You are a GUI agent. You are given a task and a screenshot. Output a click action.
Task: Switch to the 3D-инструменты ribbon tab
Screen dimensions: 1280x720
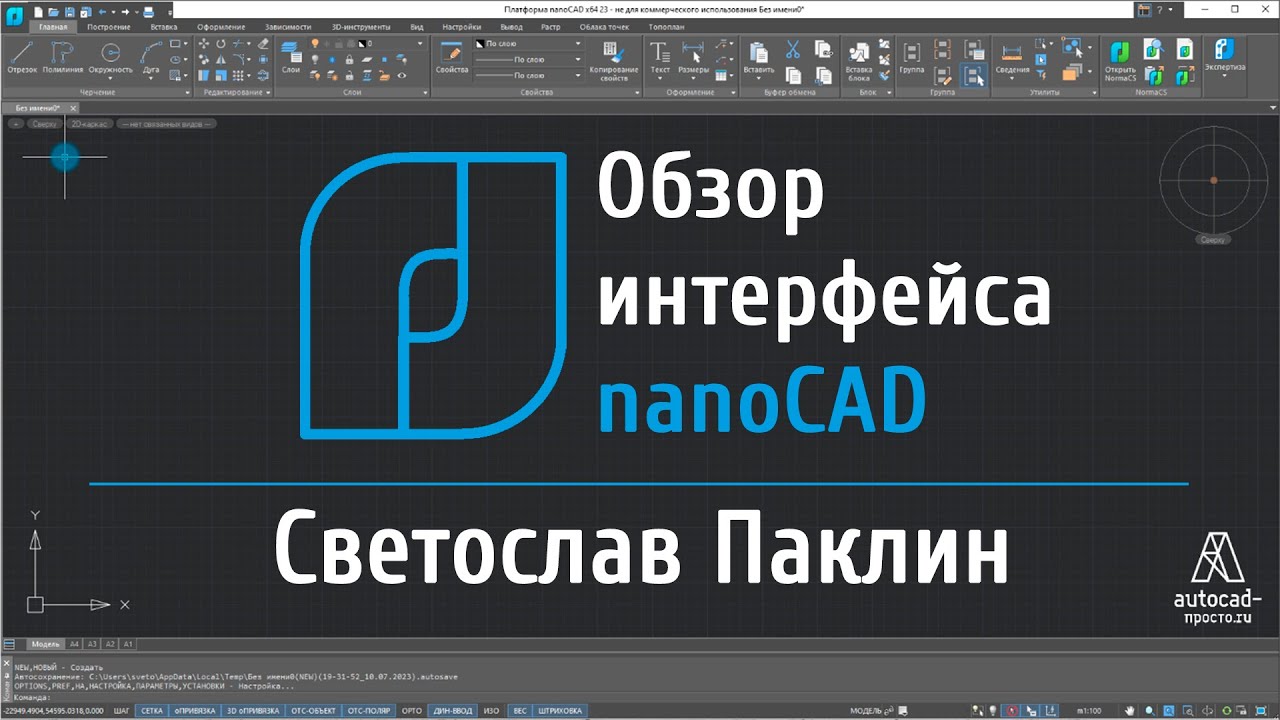(361, 27)
